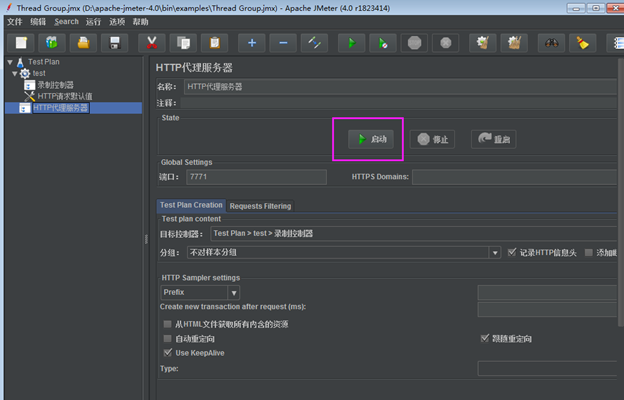The height and width of the screenshot is (400, 624).
Task: Select HTTP代理服务器 in the tree
Action: pyautogui.click(x=60, y=108)
